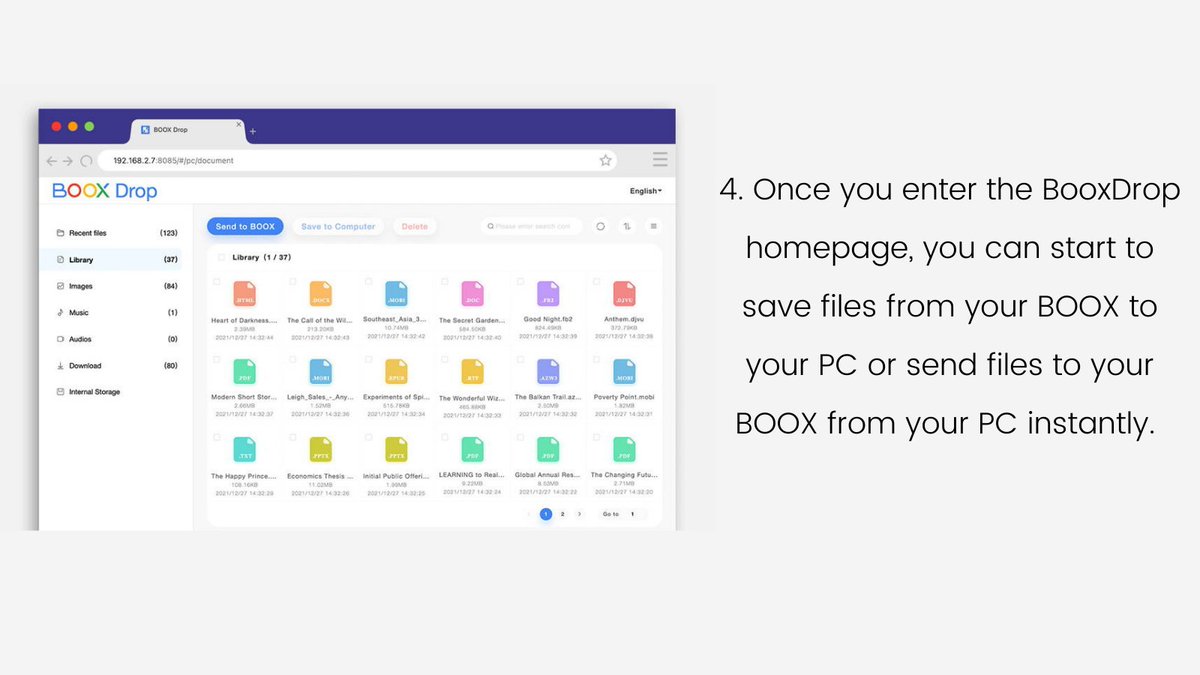1200x675 pixels.
Task: Open the Economics Thesis PPTX icon
Action: tap(321, 449)
